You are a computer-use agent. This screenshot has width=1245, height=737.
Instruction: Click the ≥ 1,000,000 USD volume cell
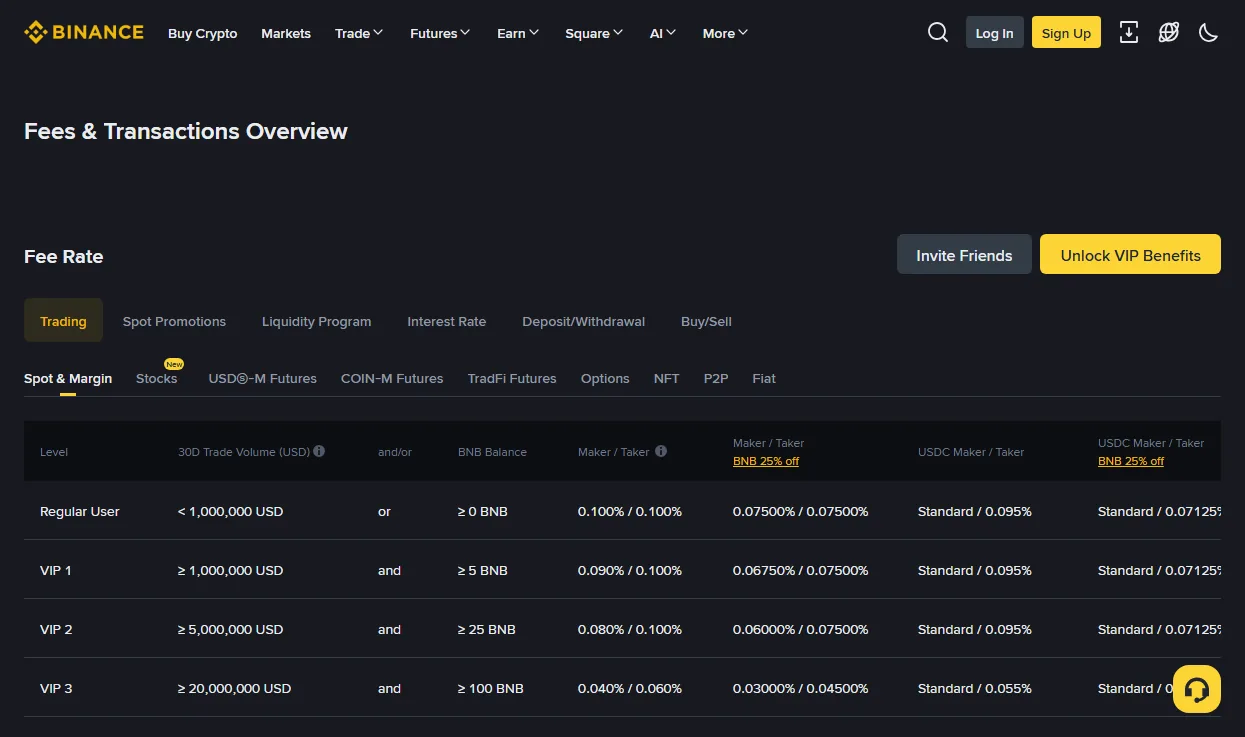(x=231, y=570)
